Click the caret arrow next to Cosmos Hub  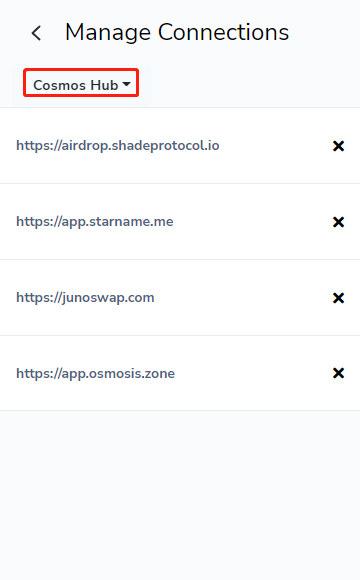point(126,84)
